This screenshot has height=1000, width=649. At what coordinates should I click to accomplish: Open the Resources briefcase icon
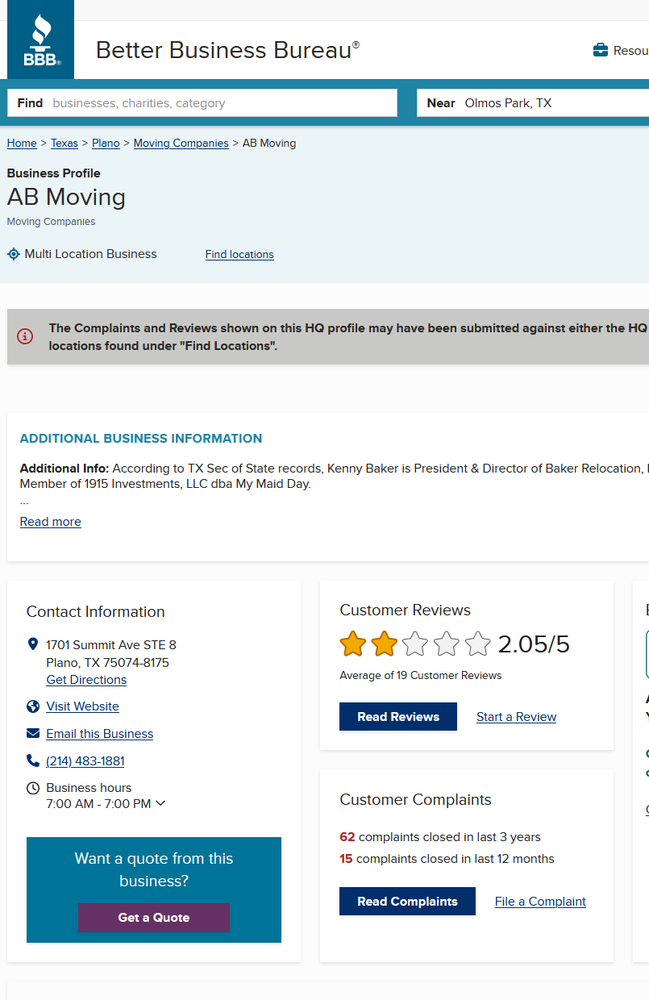(x=600, y=50)
